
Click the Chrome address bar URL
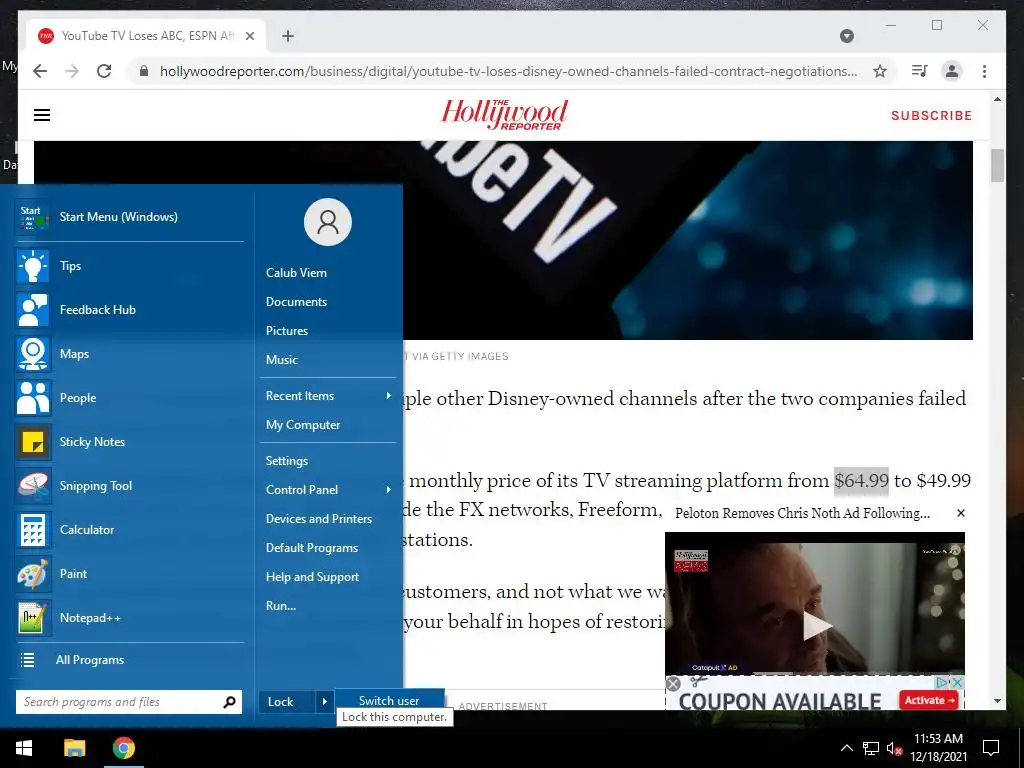[508, 71]
